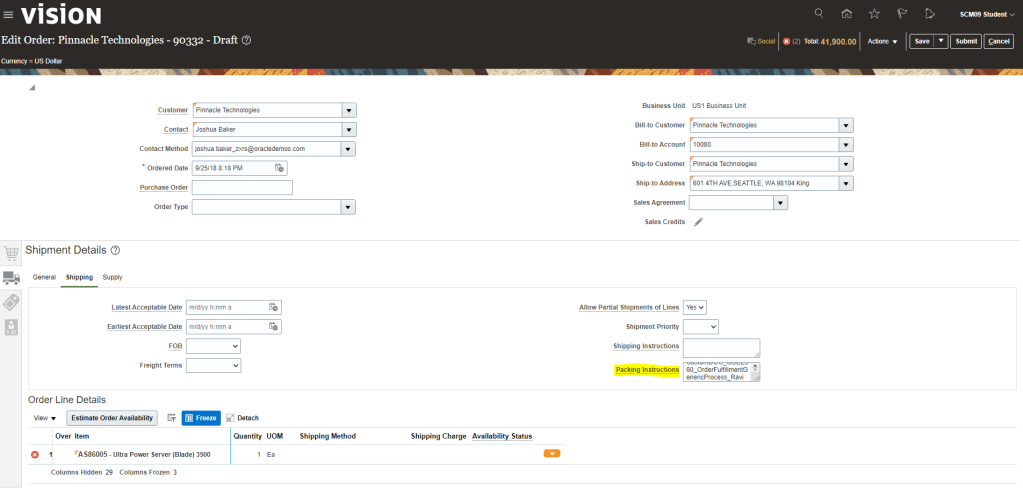Open the hamburger navigator menu
The height and width of the screenshot is (488, 1023).
click(x=9, y=14)
